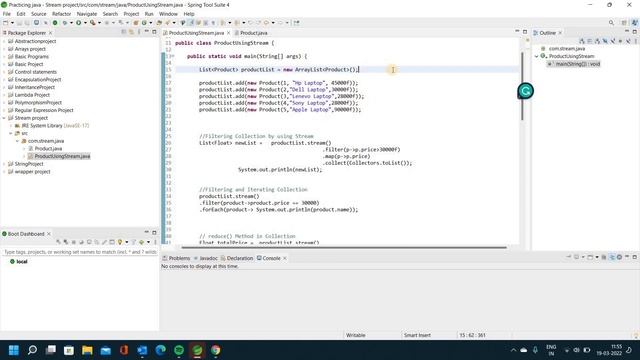Click the lightbulb icon in Boot Dashboard toolbar

pyautogui.click(x=120, y=242)
